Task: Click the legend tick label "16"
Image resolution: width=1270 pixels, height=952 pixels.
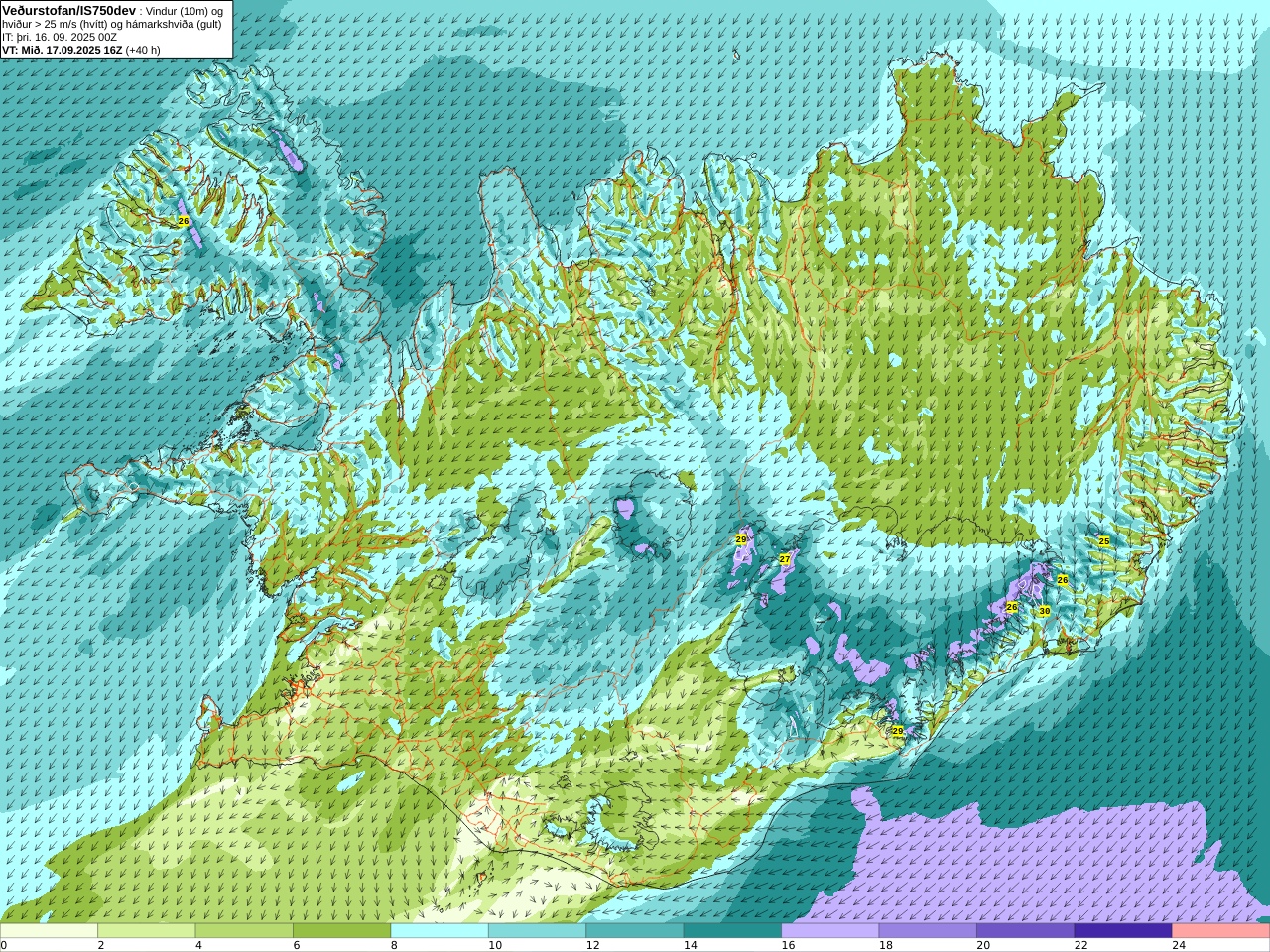Action: 788,945
